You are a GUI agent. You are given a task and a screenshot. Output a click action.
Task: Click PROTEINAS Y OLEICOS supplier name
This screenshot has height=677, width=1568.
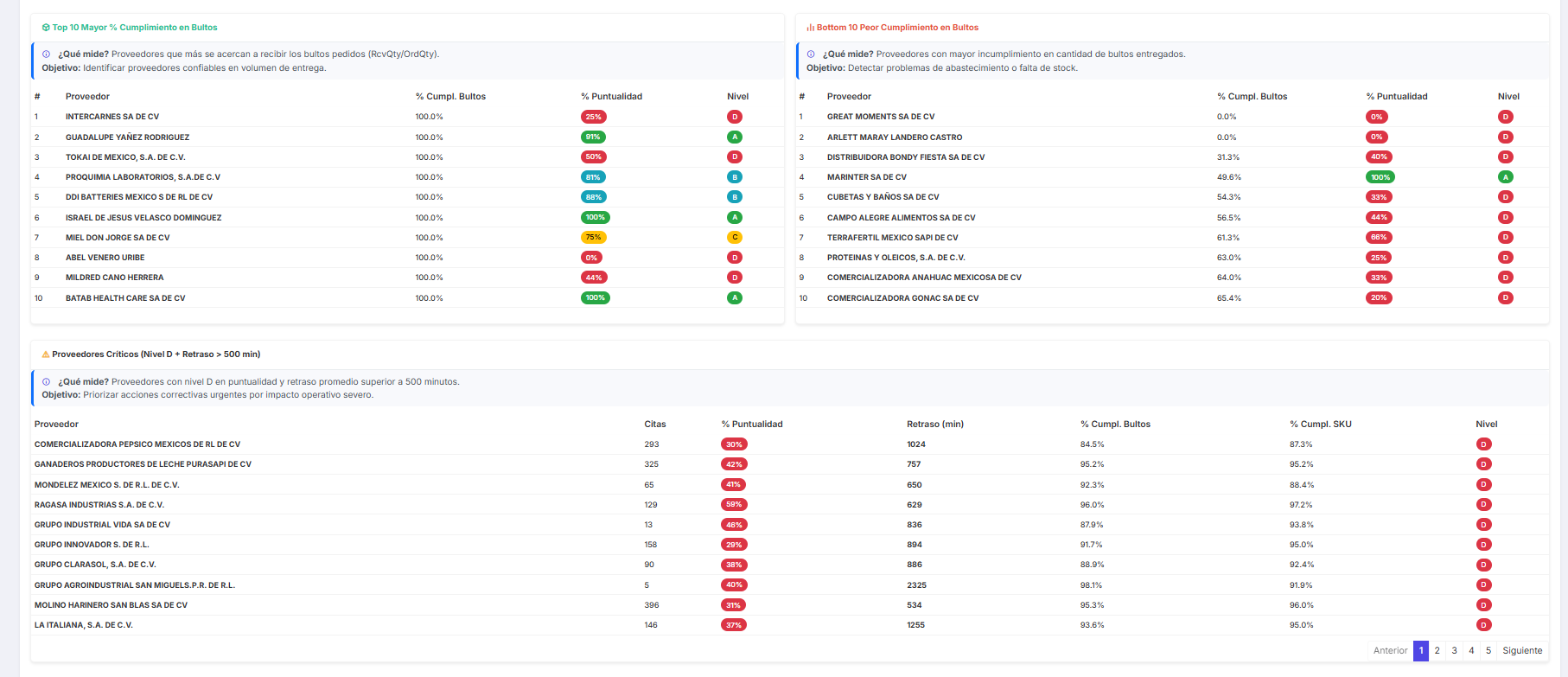click(896, 258)
